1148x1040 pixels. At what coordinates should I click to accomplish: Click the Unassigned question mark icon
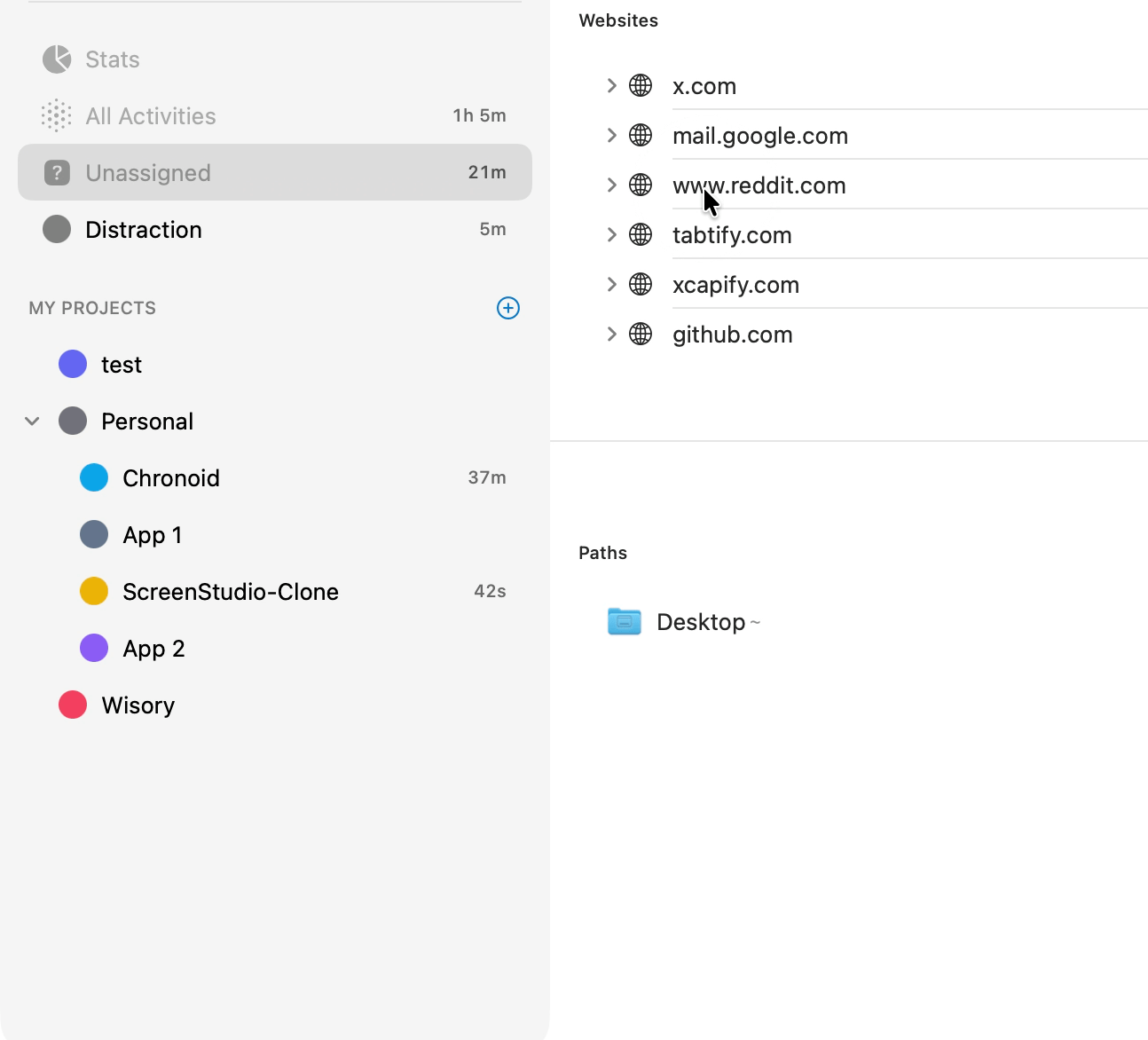(x=57, y=173)
